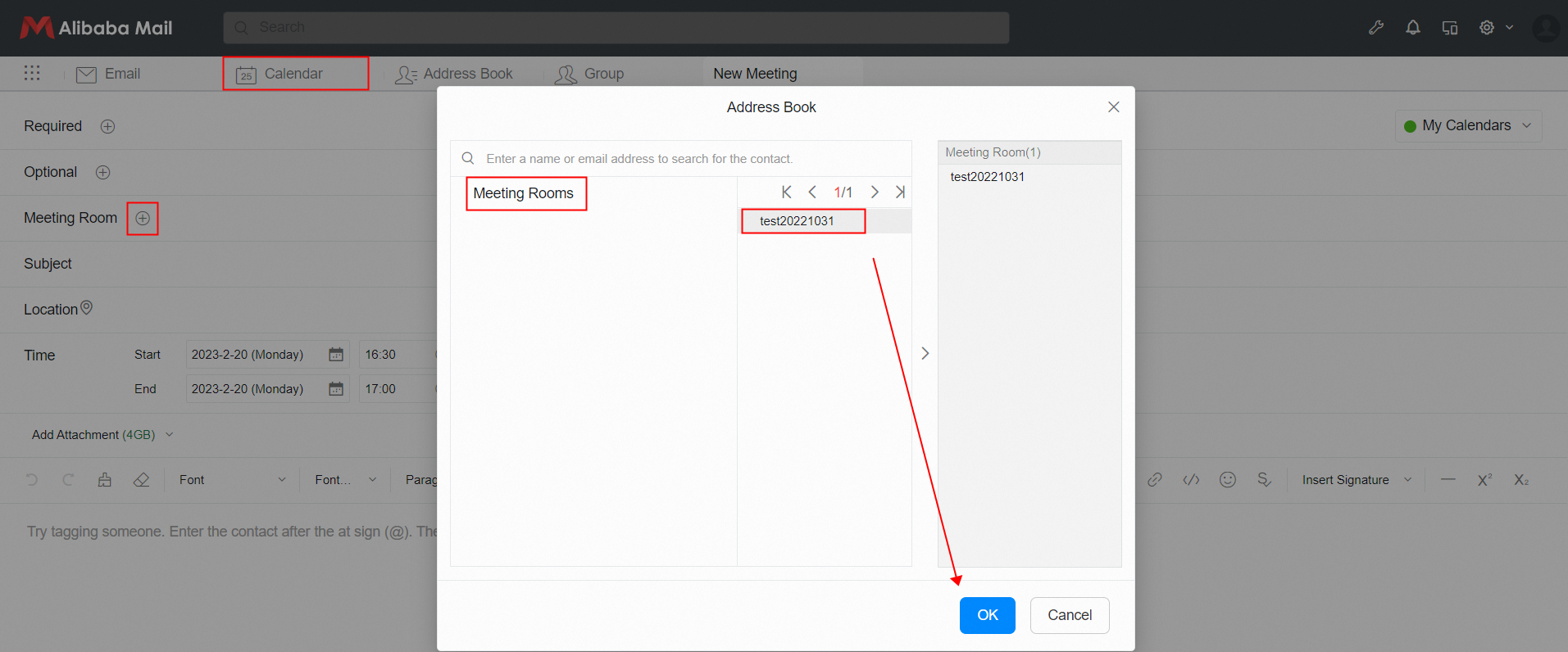Screen dimensions: 1568x652
Task: Open the app grid launcher icon
Action: [32, 73]
